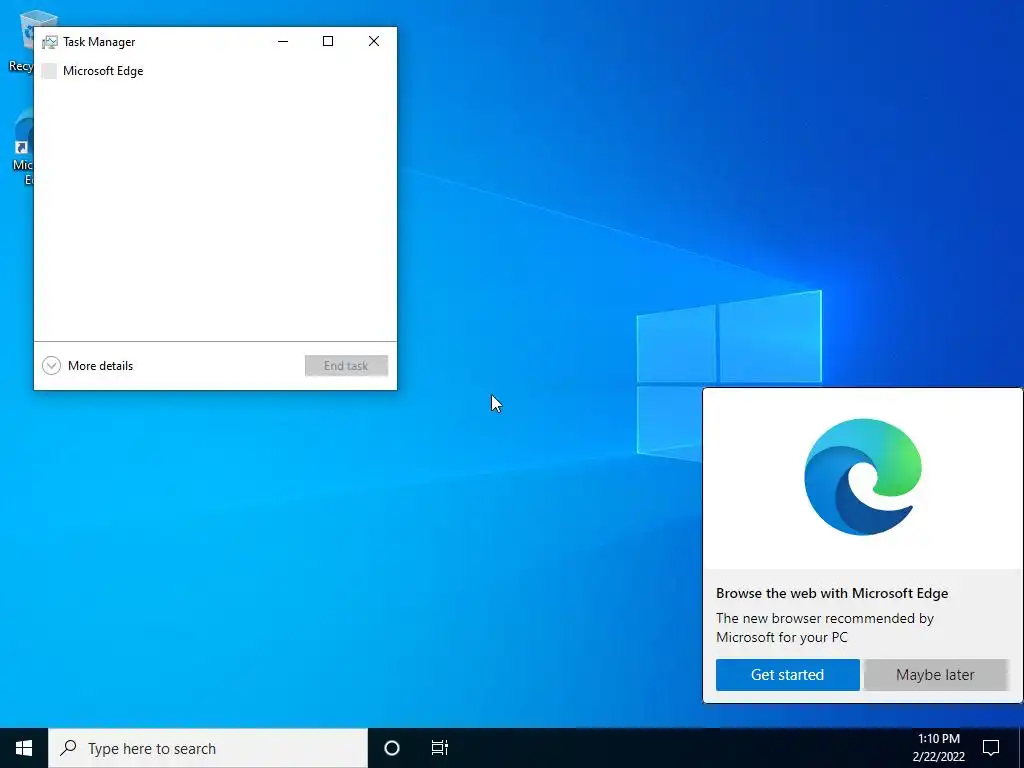This screenshot has height=768, width=1024.
Task: Open the Windows Start menu
Action: [24, 748]
